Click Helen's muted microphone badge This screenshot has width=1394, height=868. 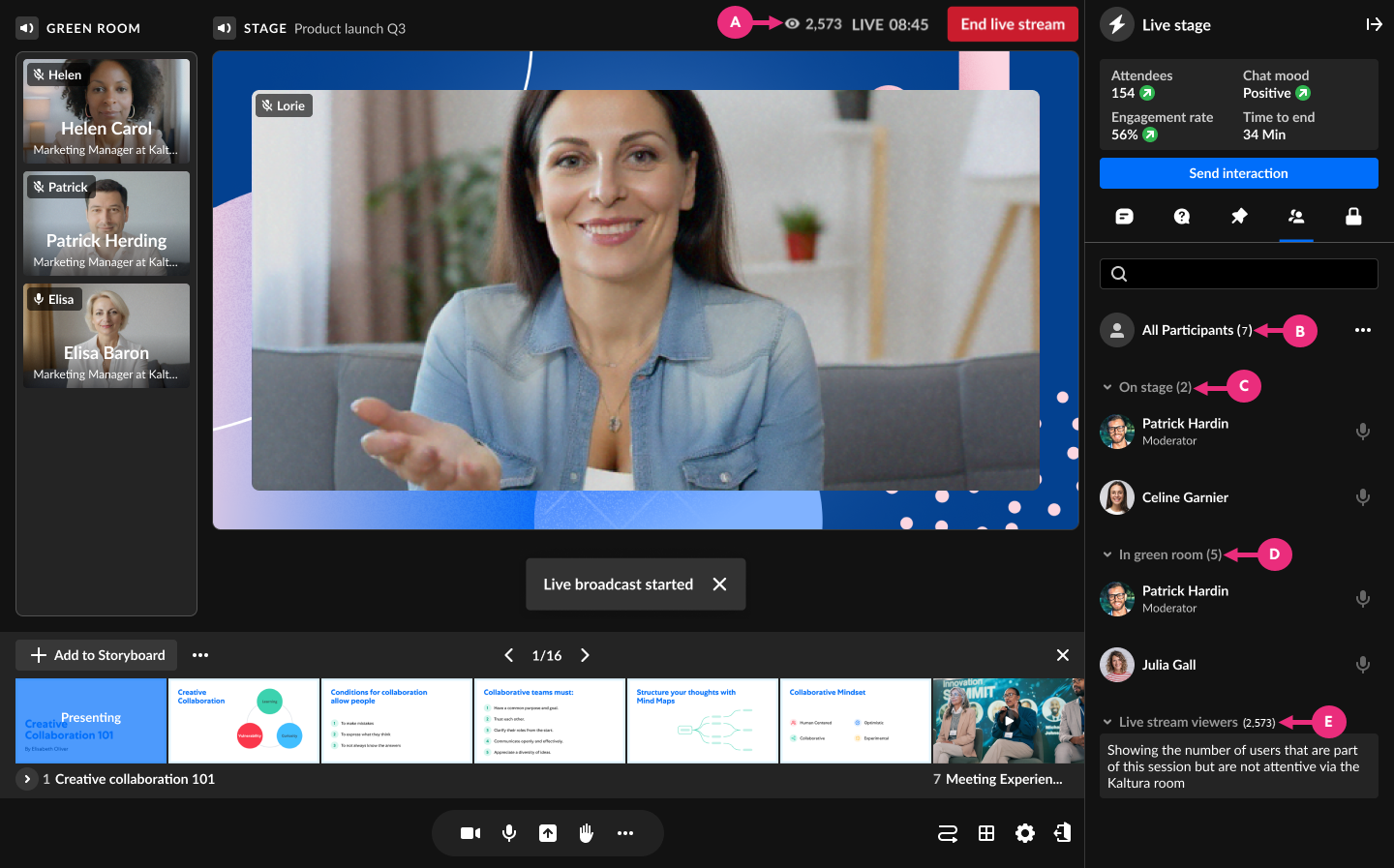(x=57, y=75)
